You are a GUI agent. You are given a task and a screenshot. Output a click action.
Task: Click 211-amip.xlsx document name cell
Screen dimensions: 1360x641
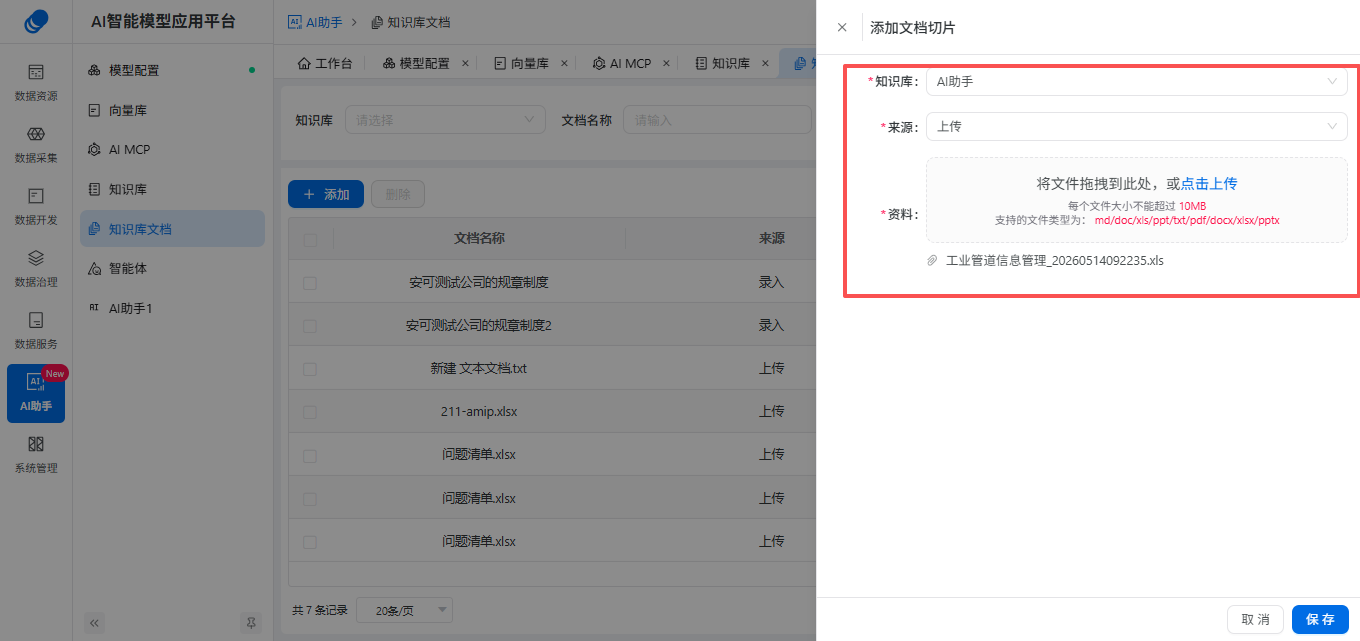(x=479, y=411)
